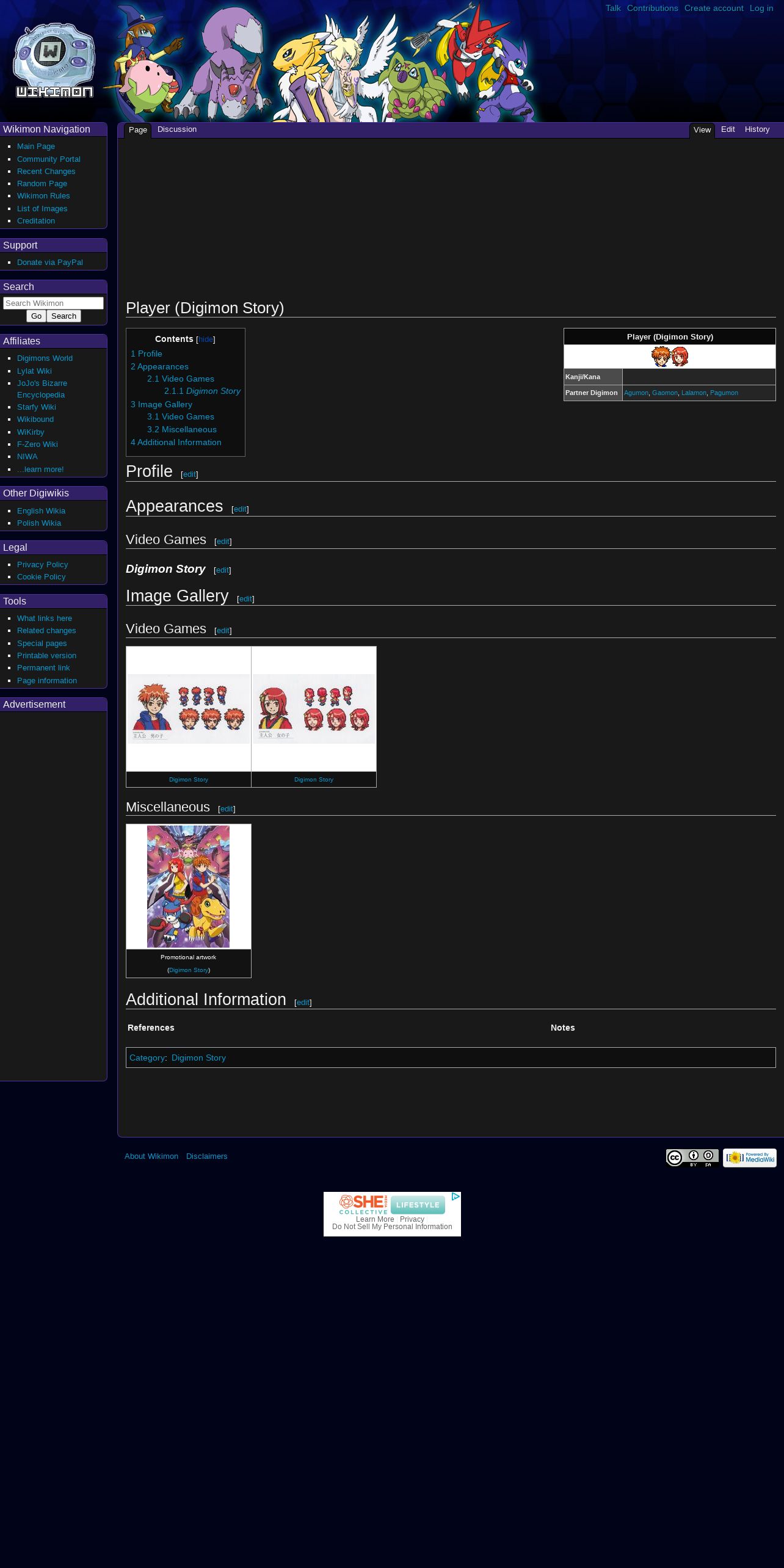Click Create account
This screenshot has width=784, height=1568.
coord(714,8)
